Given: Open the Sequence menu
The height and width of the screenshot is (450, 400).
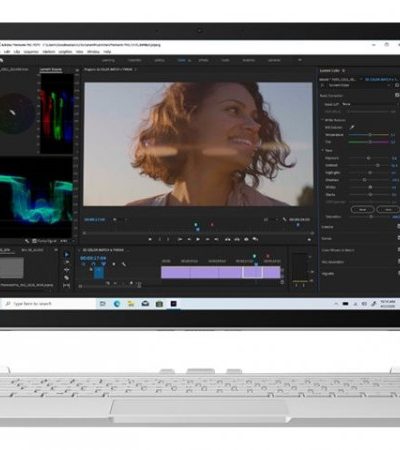Looking at the screenshot, I should point(31,52).
